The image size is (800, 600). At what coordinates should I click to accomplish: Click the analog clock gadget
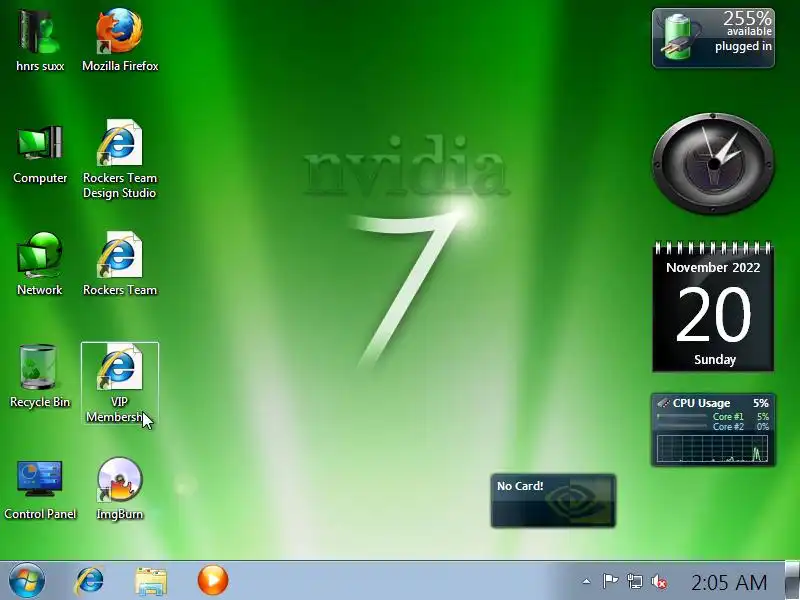pos(713,163)
